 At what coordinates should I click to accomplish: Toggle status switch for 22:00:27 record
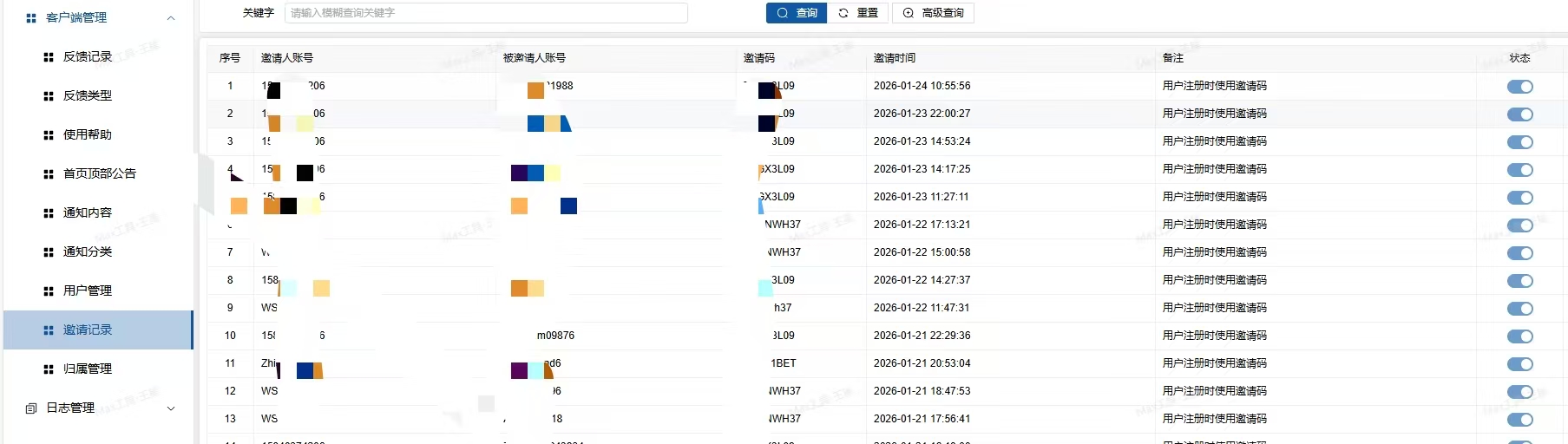(1520, 114)
